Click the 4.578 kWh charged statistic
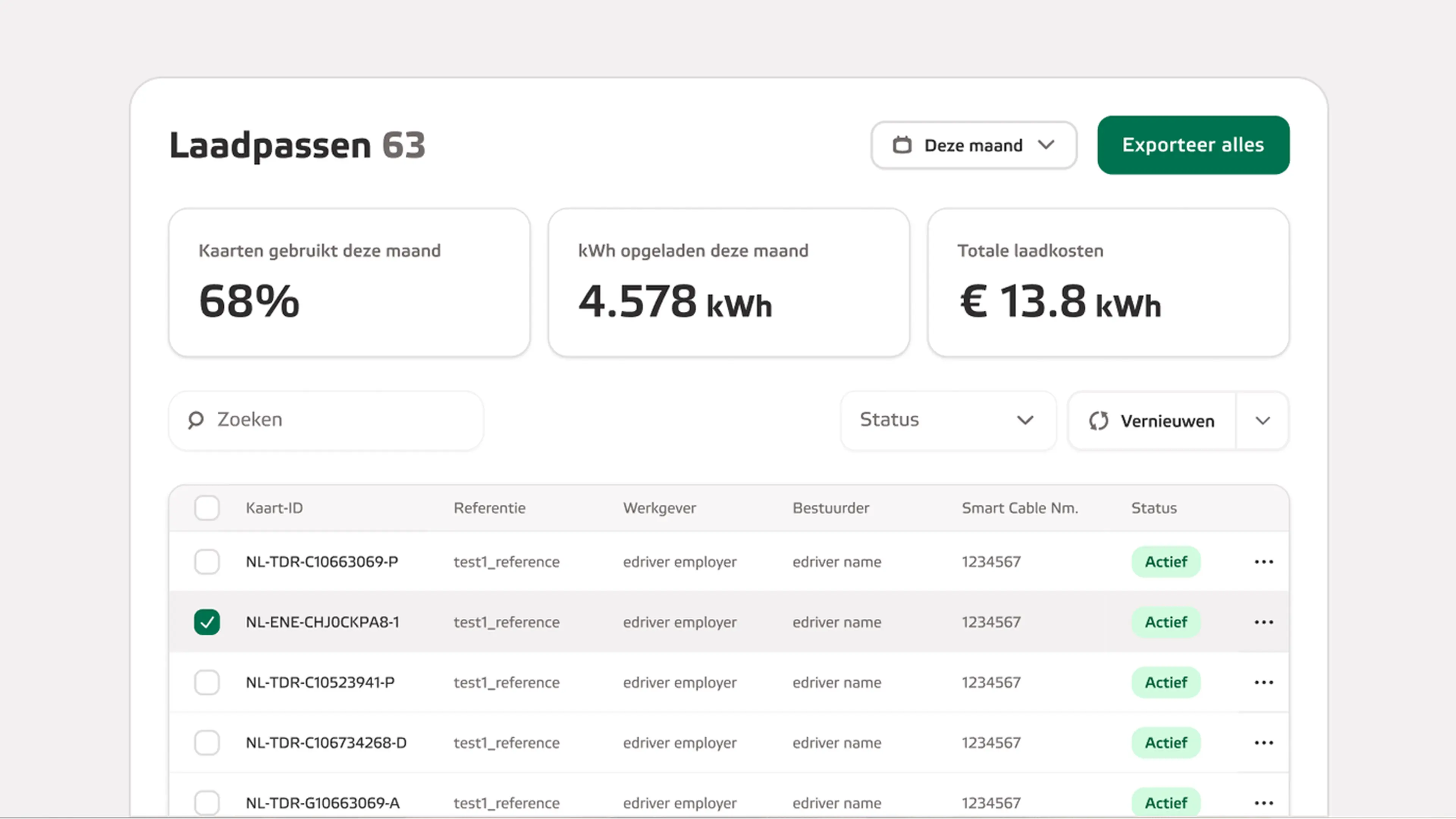Screen dimensions: 1456x819 pos(675,301)
